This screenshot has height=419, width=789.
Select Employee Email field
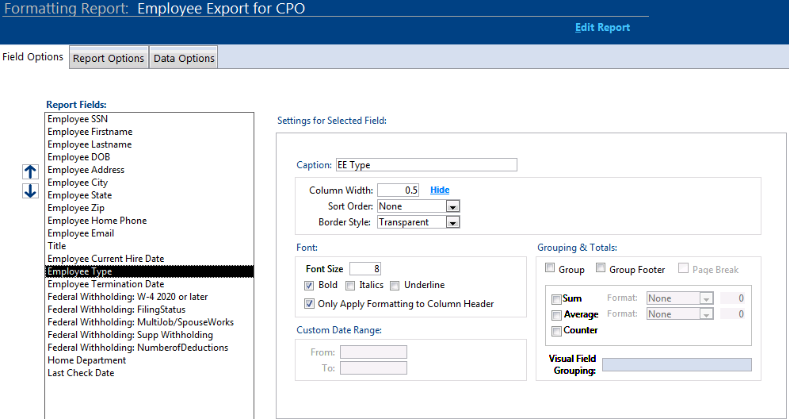[149, 233]
